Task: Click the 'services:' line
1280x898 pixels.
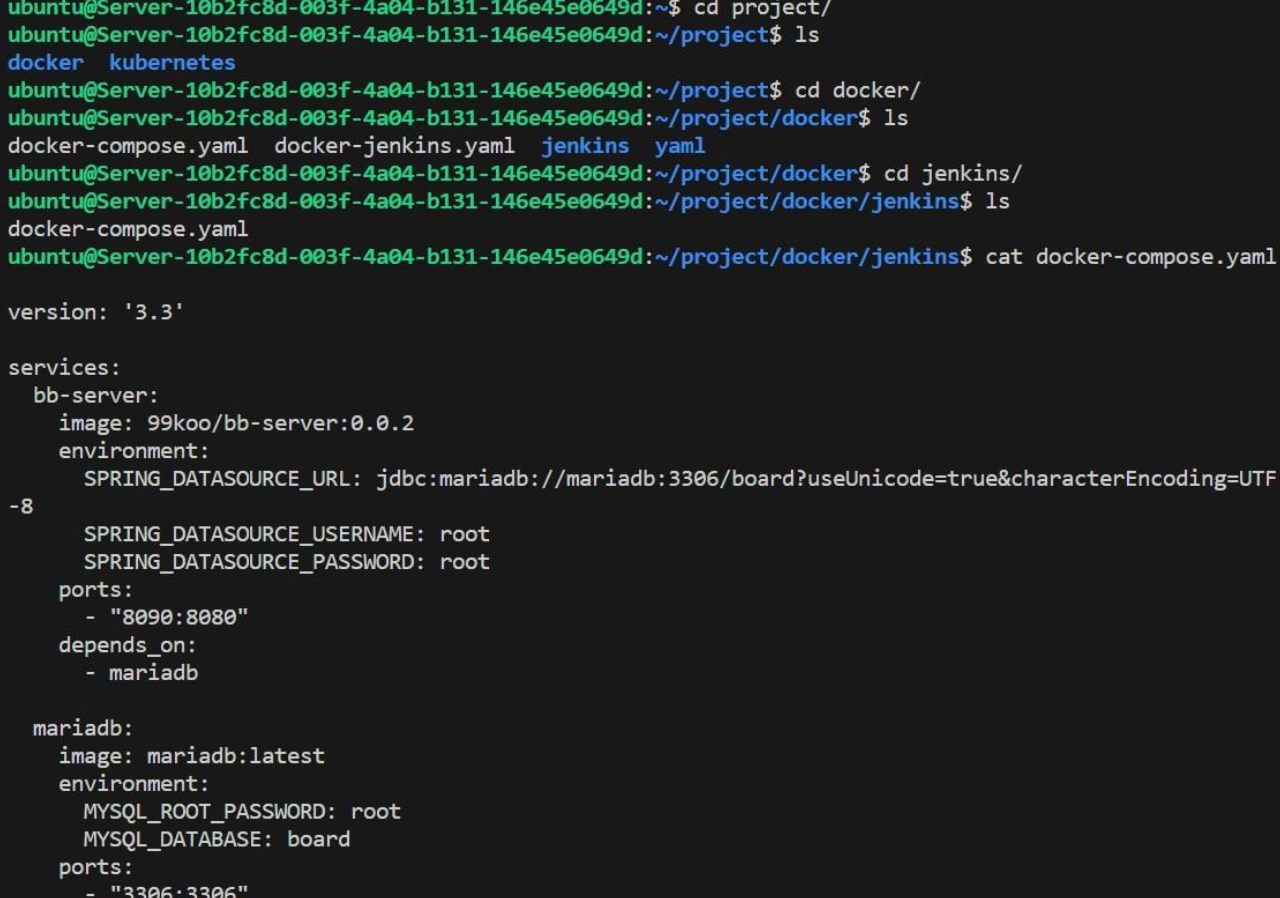Action: (x=64, y=368)
